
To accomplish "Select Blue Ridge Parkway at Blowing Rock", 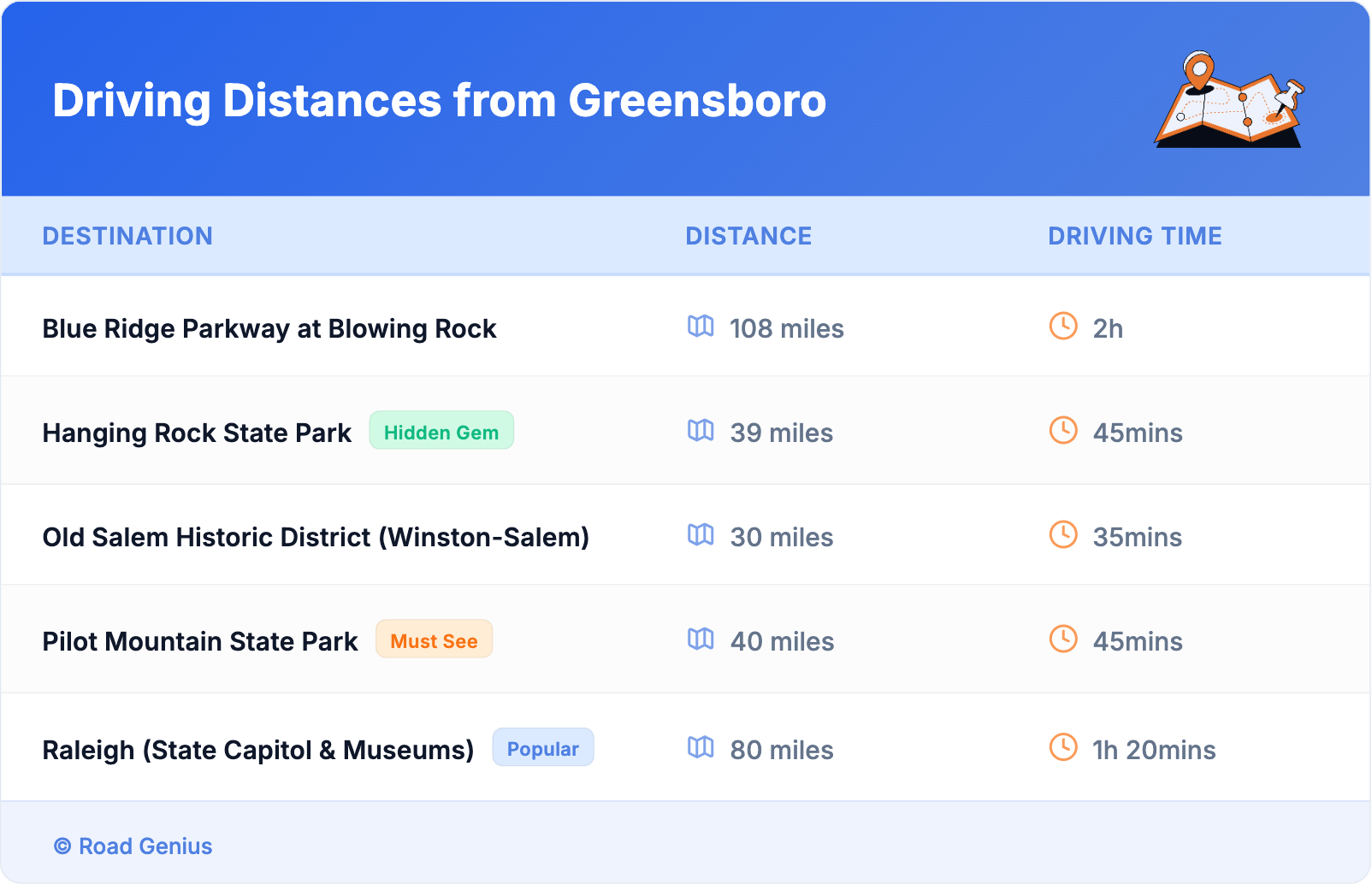I will [269, 329].
